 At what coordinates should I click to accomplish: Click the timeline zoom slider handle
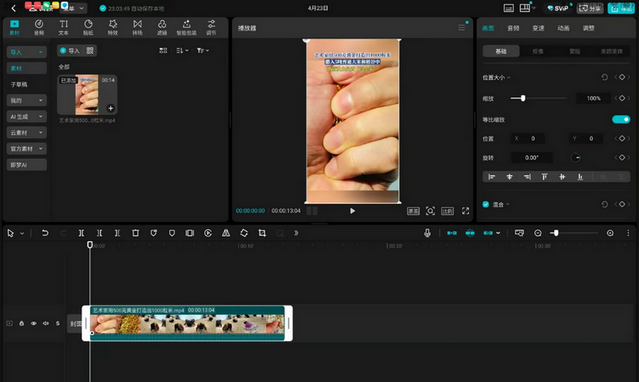click(556, 233)
